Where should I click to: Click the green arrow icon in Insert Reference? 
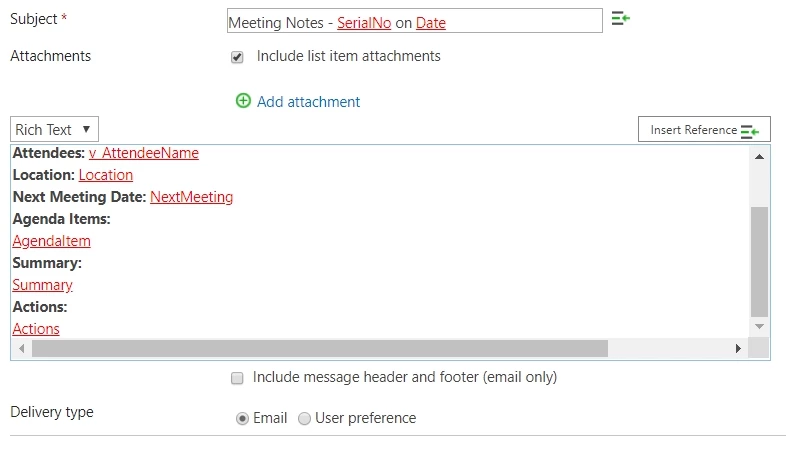pos(750,131)
